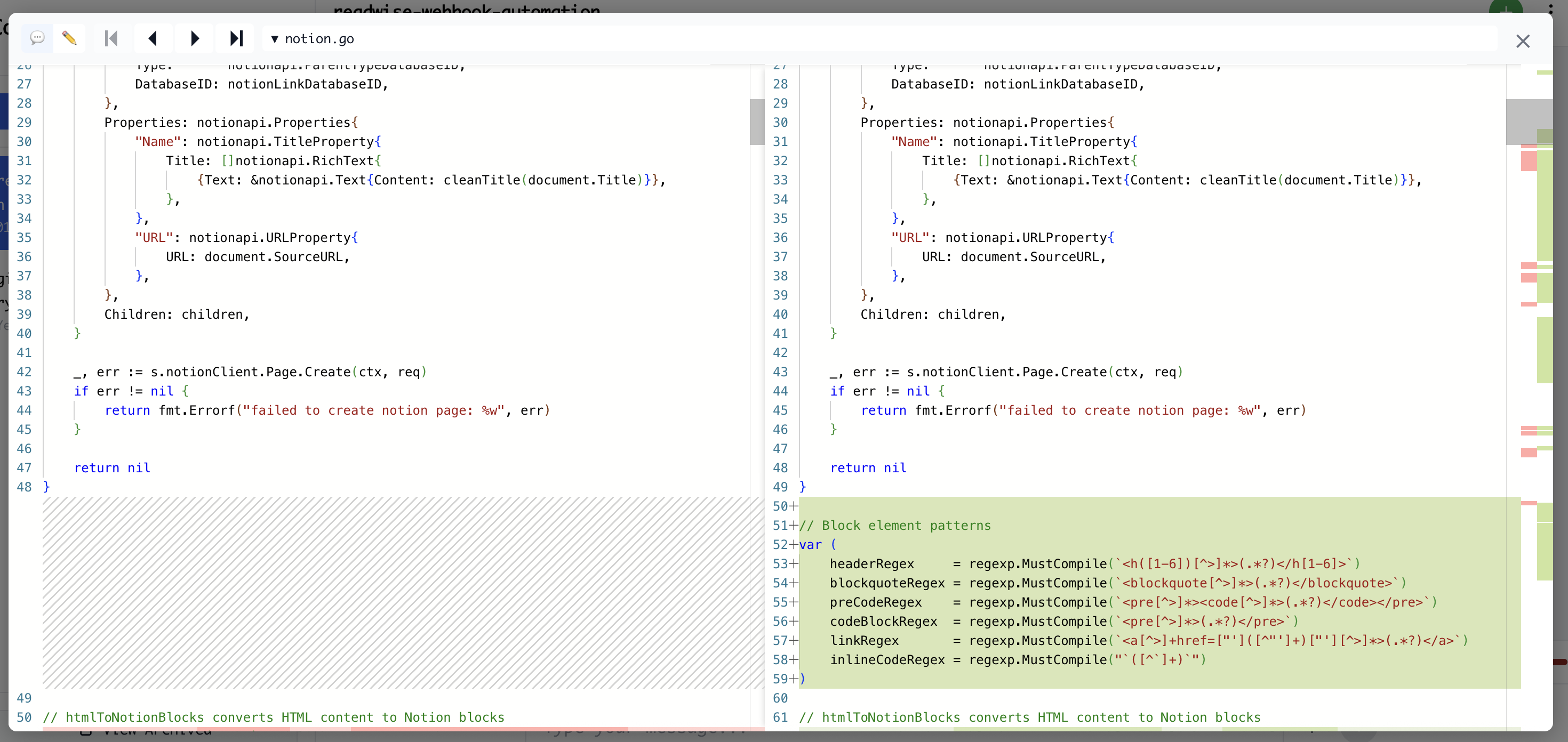Jump to the first change

click(111, 38)
